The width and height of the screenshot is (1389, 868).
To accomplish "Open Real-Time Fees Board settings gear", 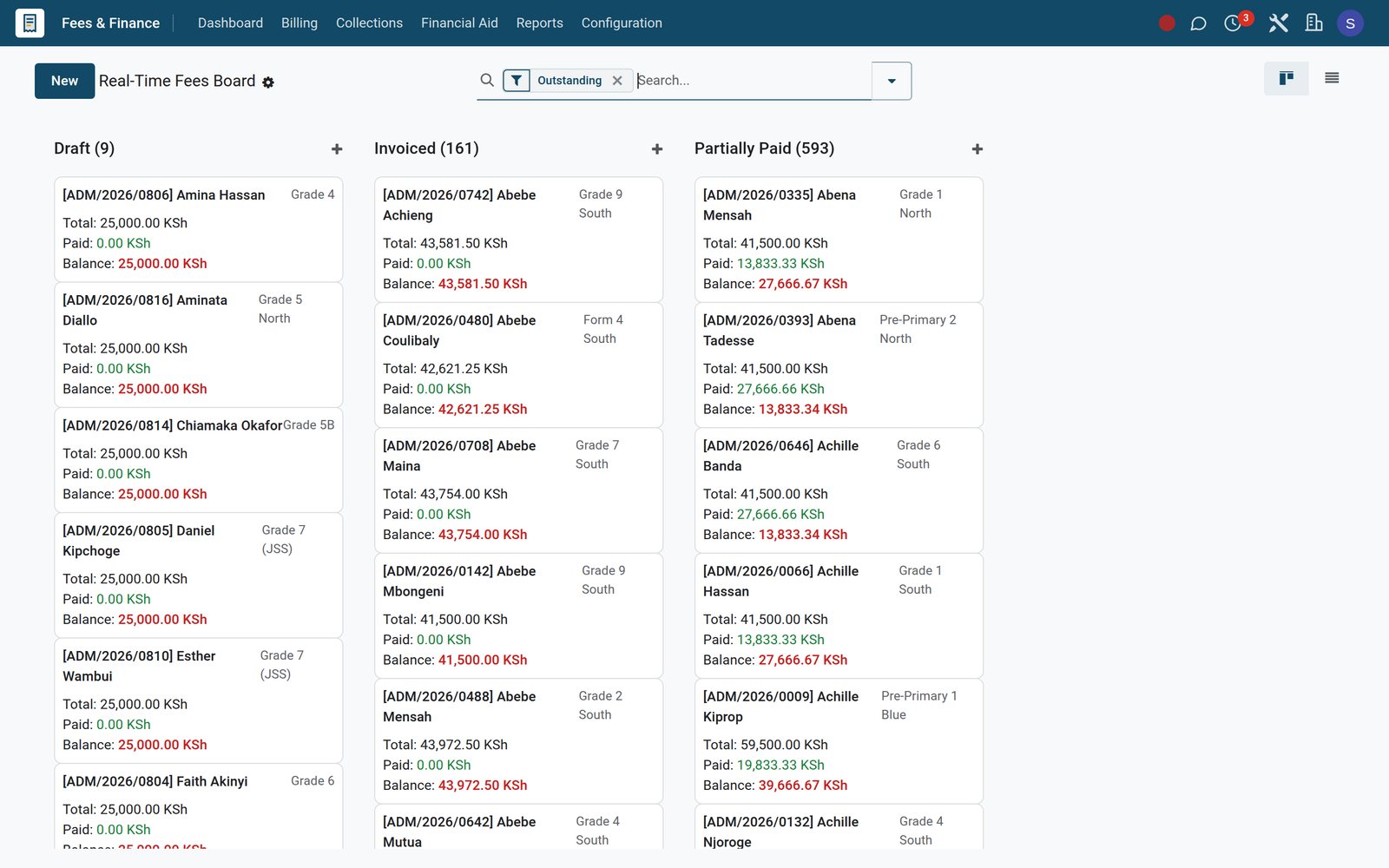I will [x=268, y=82].
